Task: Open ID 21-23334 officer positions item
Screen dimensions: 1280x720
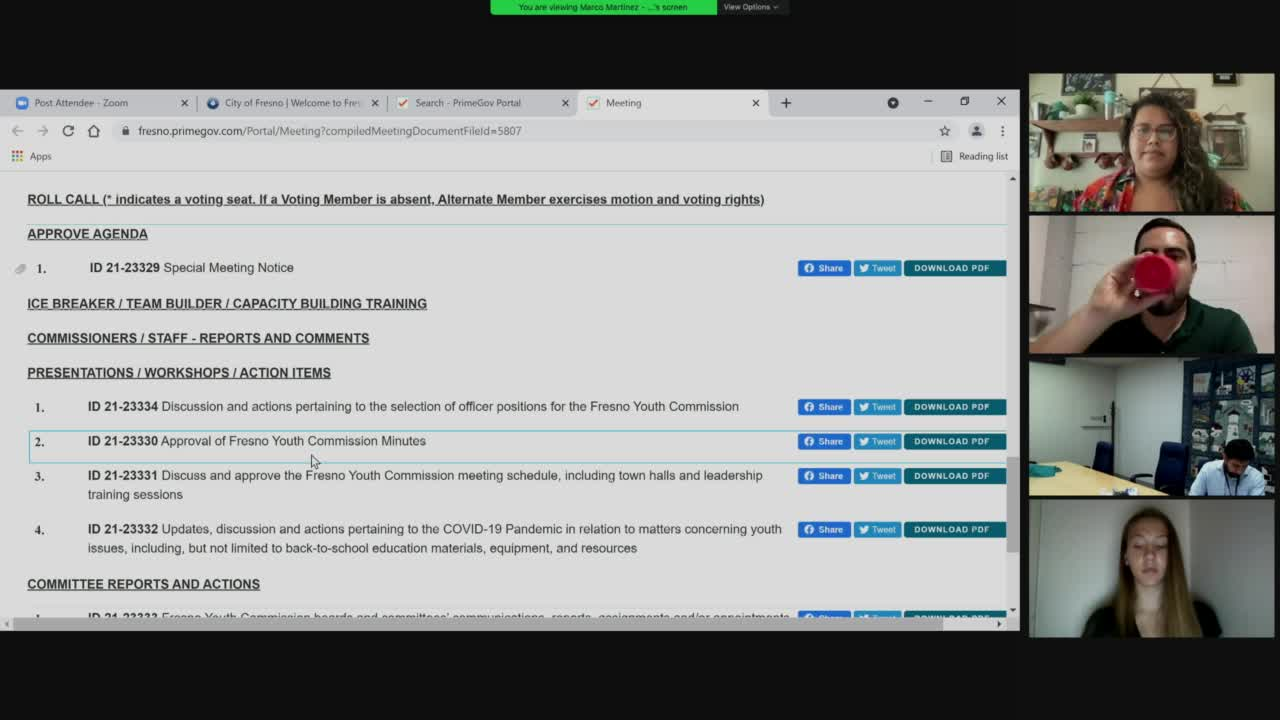Action: [x=413, y=407]
